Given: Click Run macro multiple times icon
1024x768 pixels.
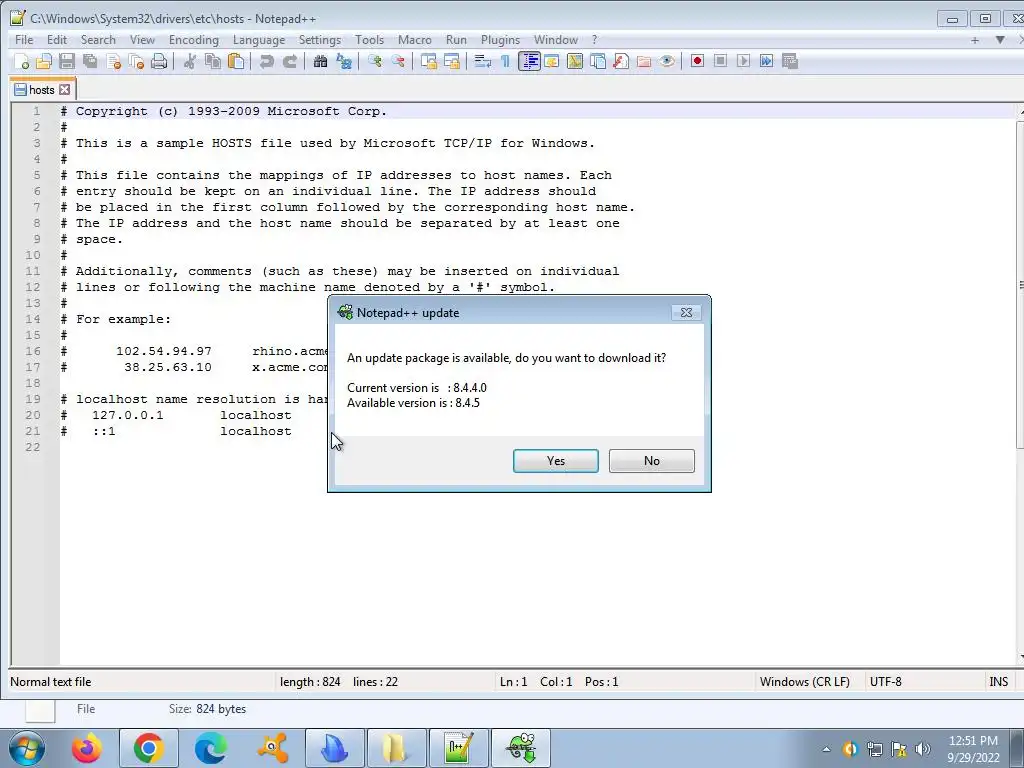Looking at the screenshot, I should tap(767, 61).
